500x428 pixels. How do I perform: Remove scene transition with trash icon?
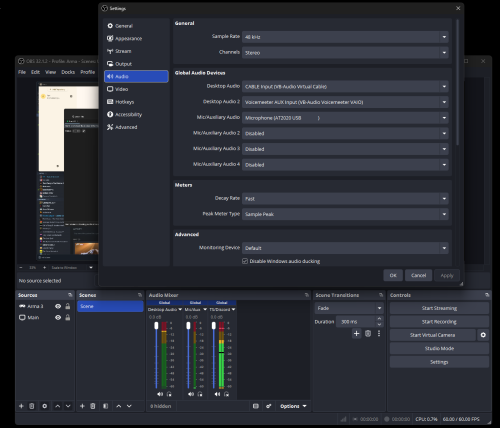tap(368, 333)
